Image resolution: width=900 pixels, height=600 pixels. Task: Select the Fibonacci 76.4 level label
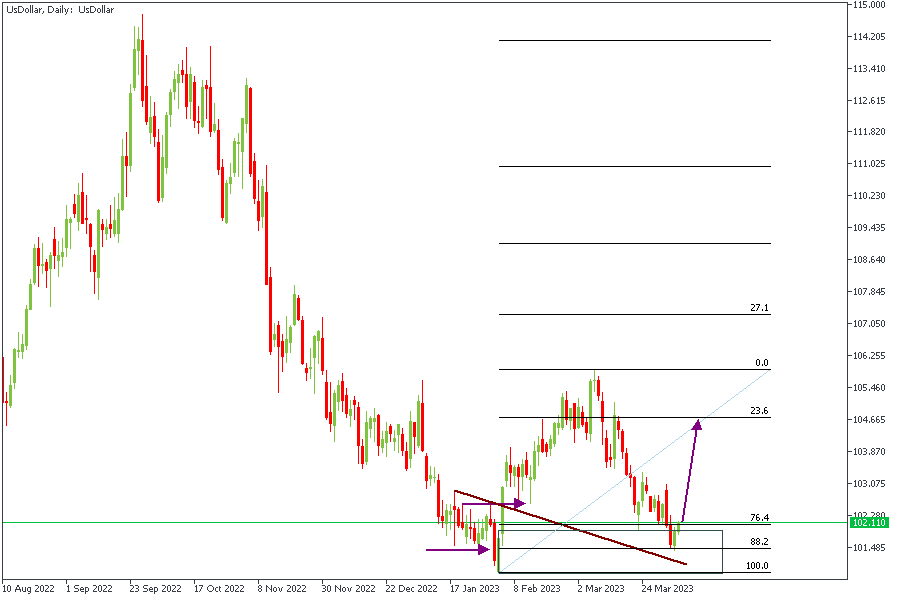coord(759,517)
